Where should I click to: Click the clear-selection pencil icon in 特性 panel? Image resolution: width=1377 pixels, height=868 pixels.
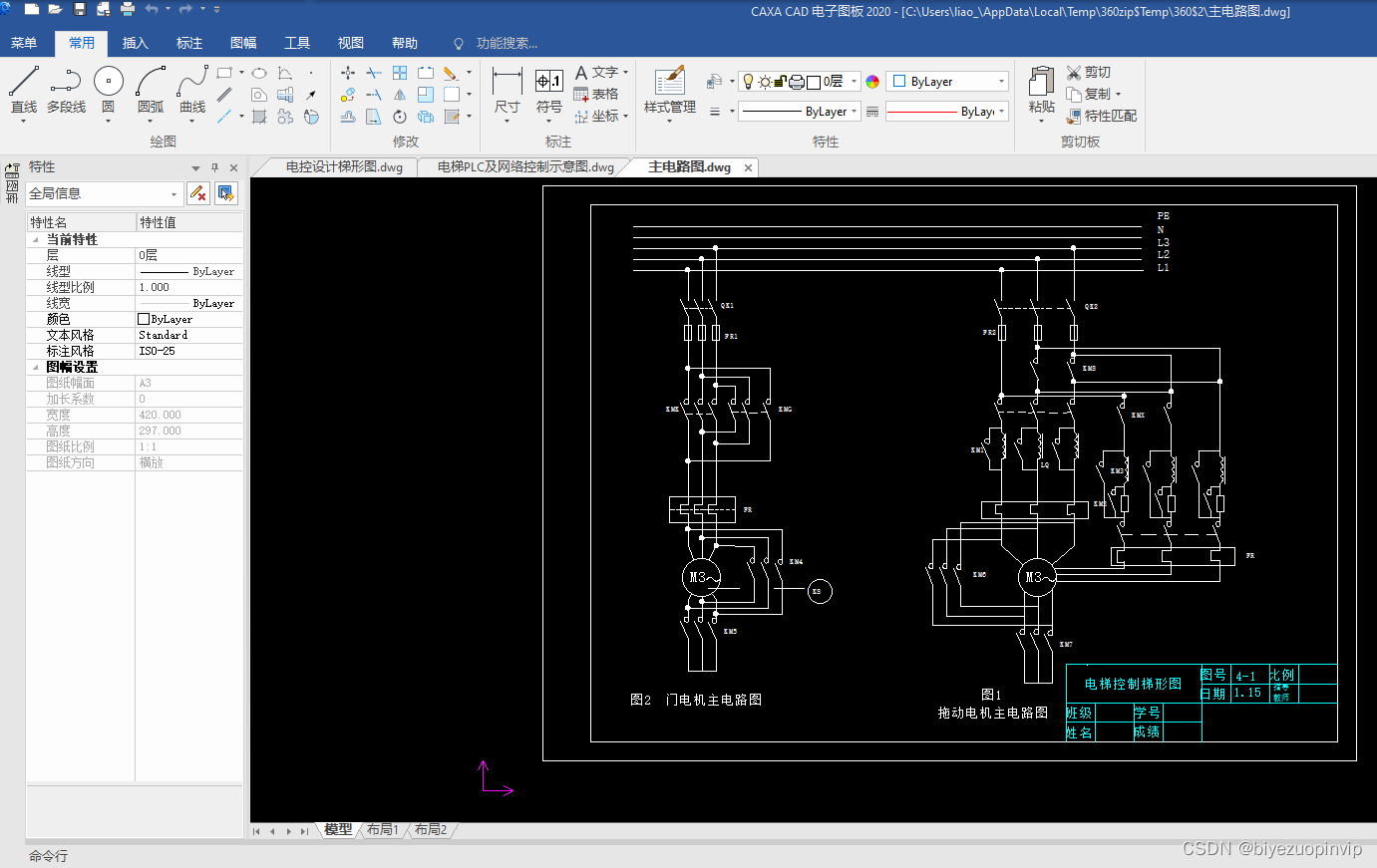(x=198, y=193)
